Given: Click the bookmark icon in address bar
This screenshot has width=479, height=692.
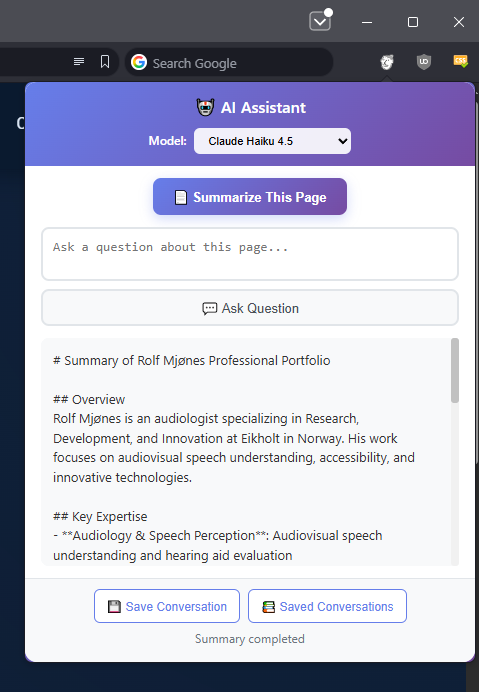Looking at the screenshot, I should click(x=105, y=62).
